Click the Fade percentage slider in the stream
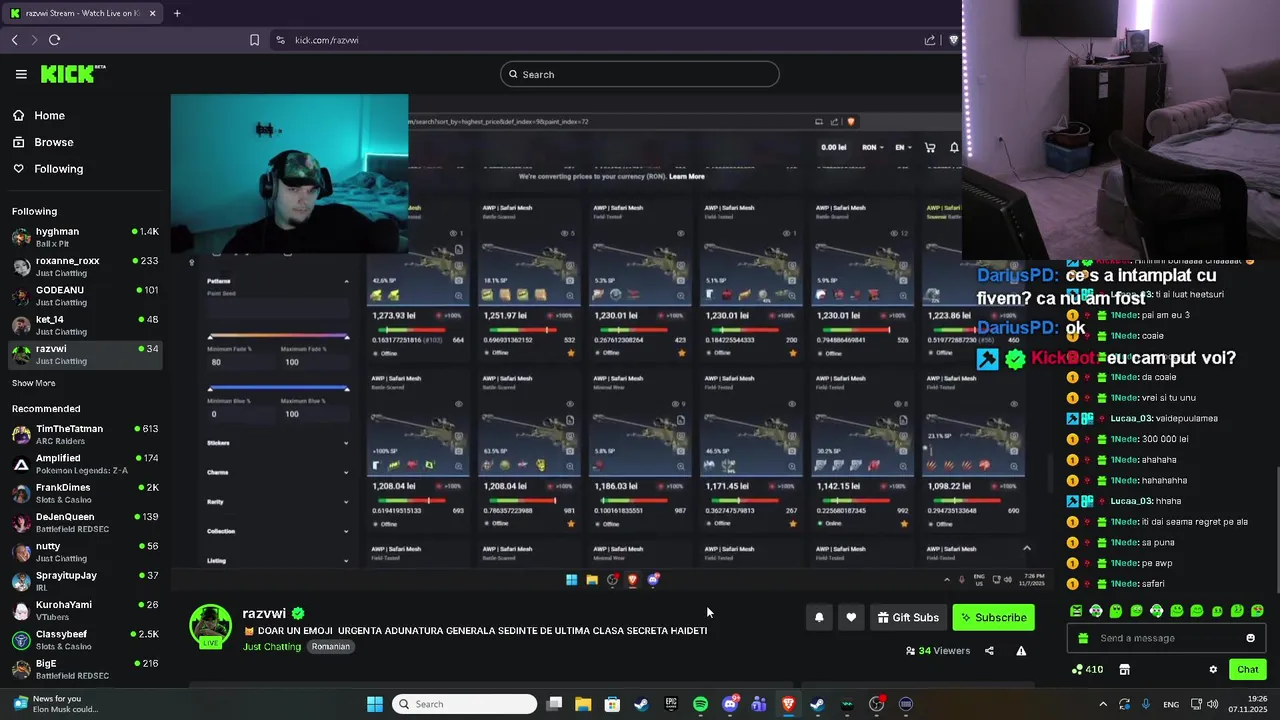This screenshot has height=720, width=1280. point(278,337)
